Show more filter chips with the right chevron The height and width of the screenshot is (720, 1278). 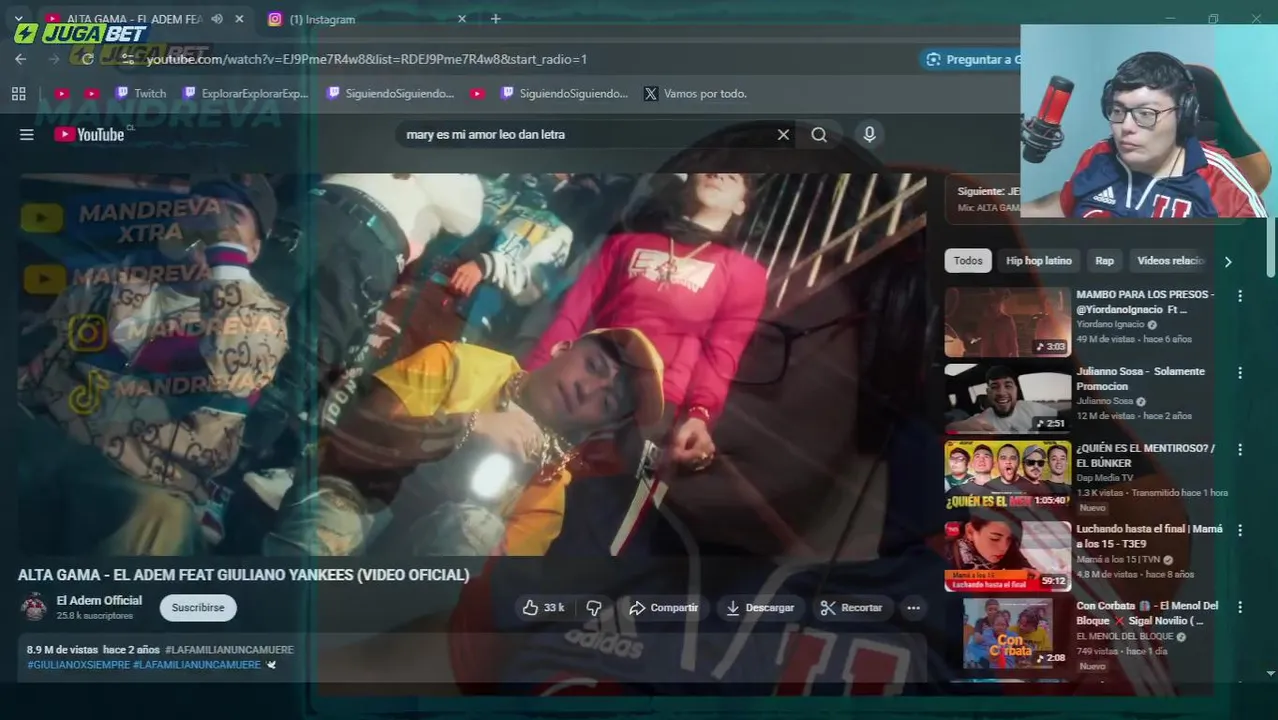pyautogui.click(x=1228, y=261)
